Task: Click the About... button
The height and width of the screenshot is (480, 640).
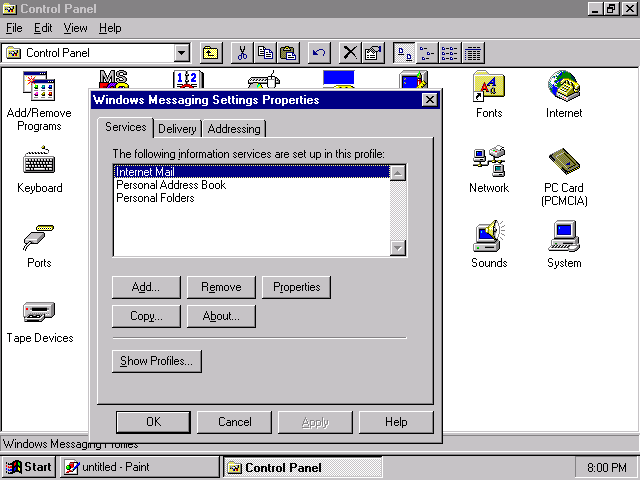Action: coord(221,316)
